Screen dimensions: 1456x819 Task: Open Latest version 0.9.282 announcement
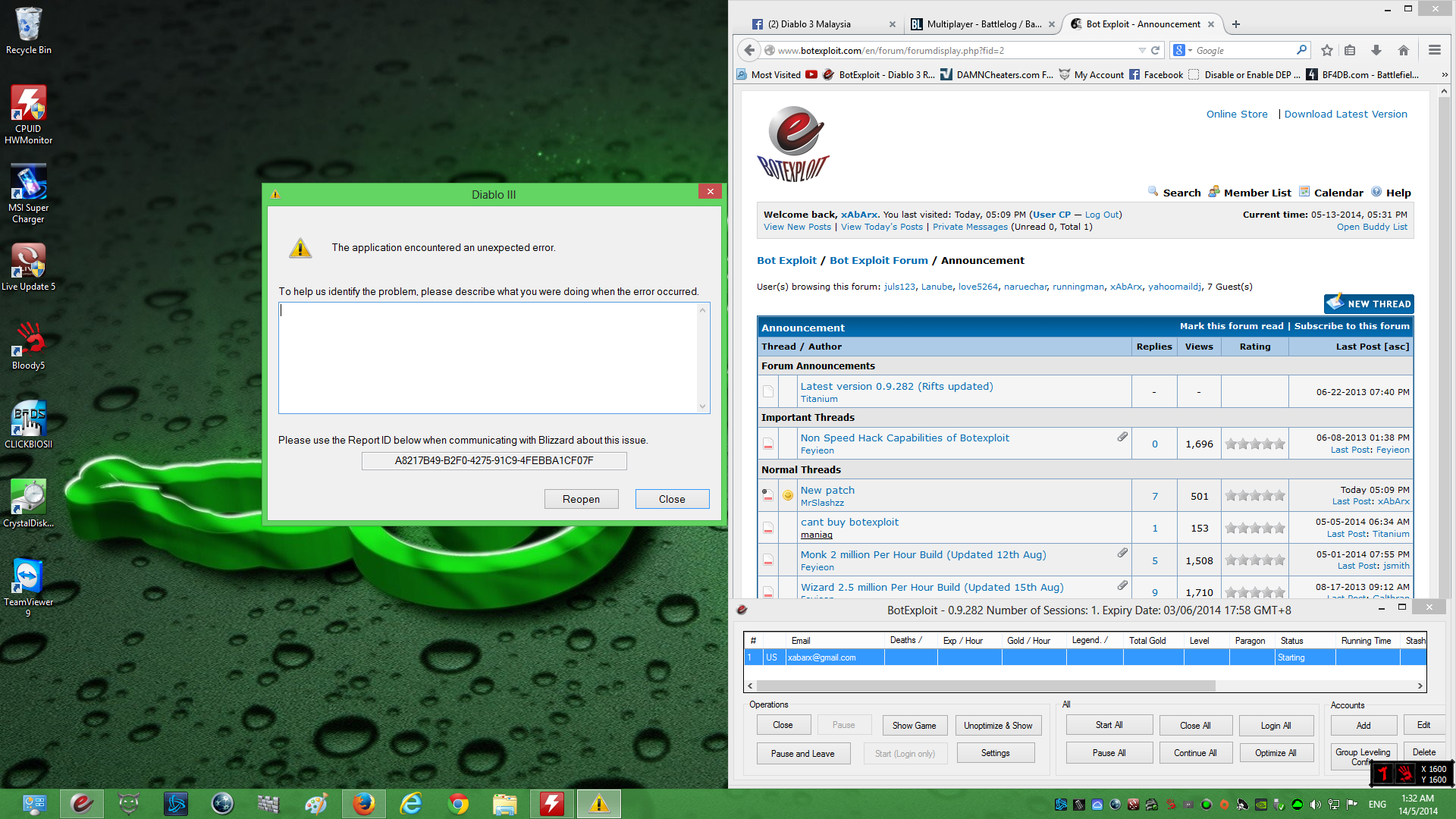point(896,386)
